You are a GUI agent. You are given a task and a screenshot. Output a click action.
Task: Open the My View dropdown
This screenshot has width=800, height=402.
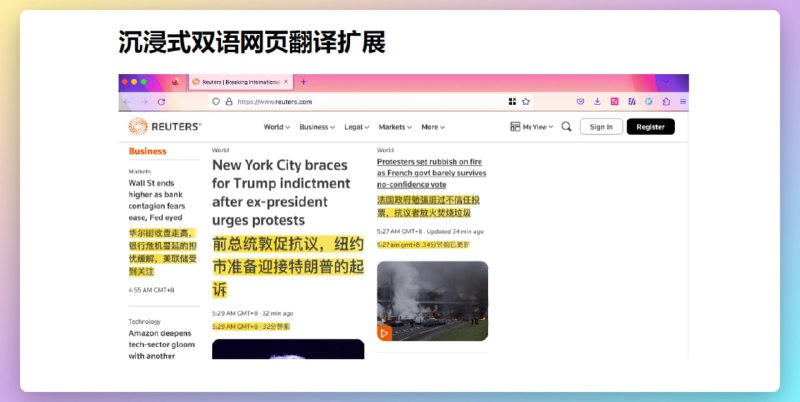click(x=532, y=127)
